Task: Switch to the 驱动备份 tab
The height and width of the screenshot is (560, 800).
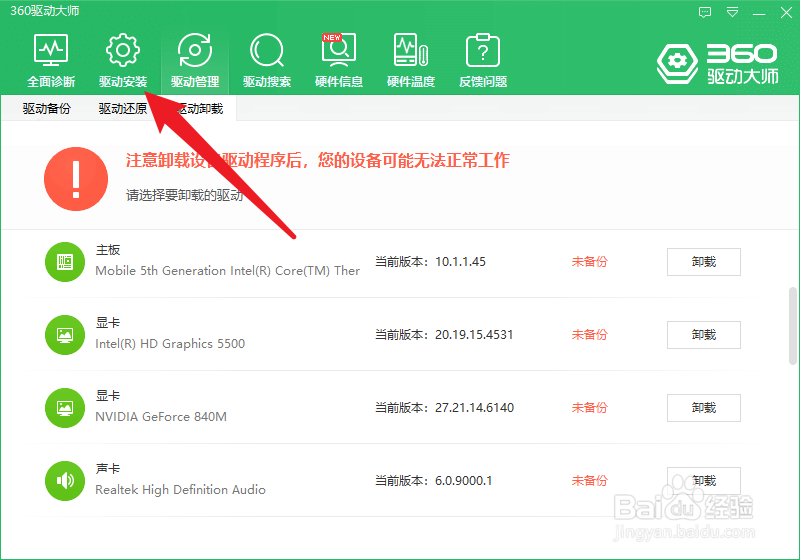Action: tap(46, 109)
